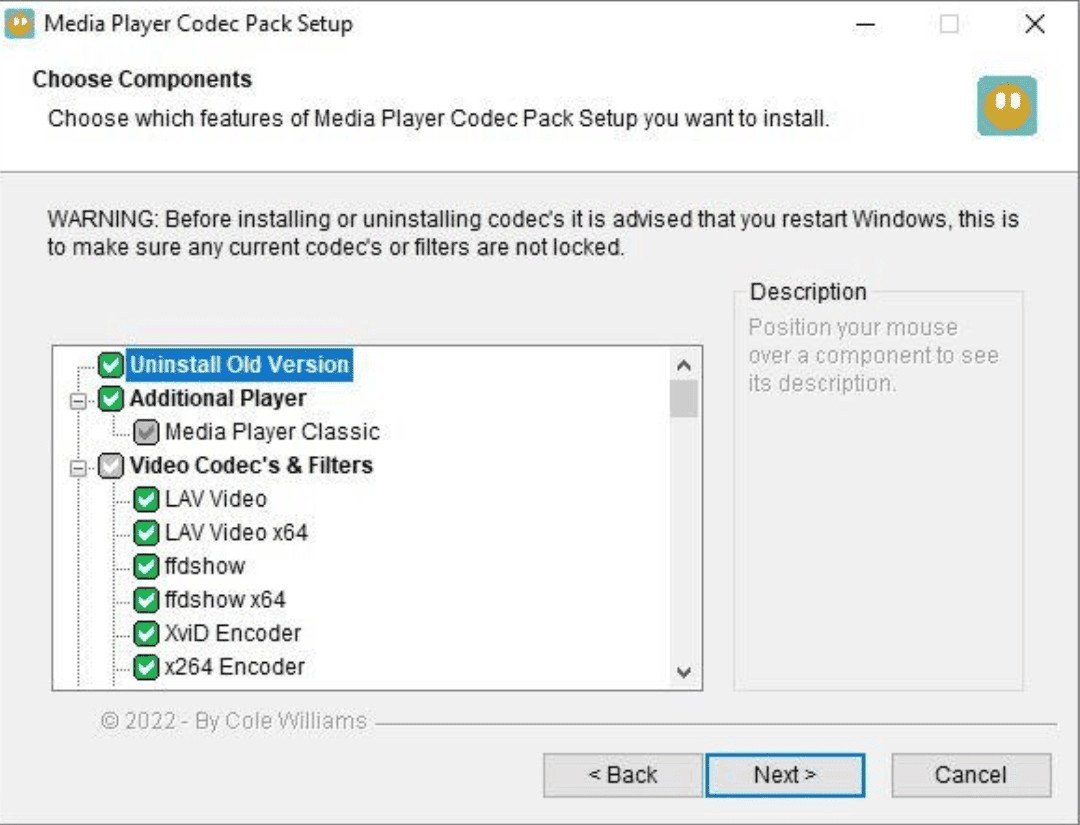
Task: Click the smiley logo in the header
Action: tap(1006, 105)
